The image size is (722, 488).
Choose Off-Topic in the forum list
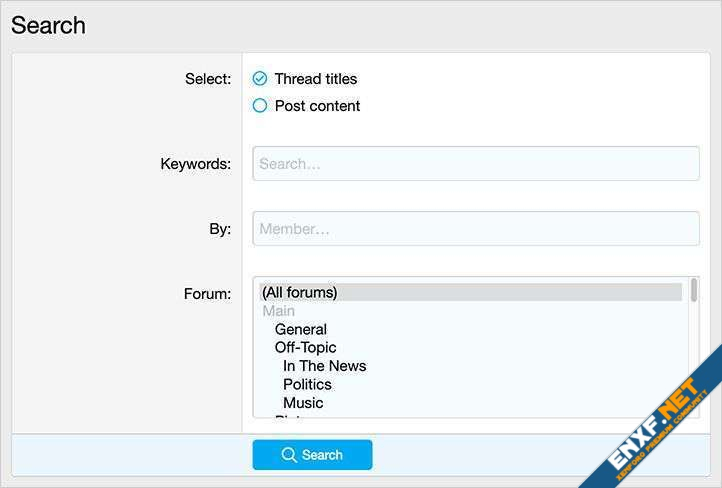click(x=305, y=348)
